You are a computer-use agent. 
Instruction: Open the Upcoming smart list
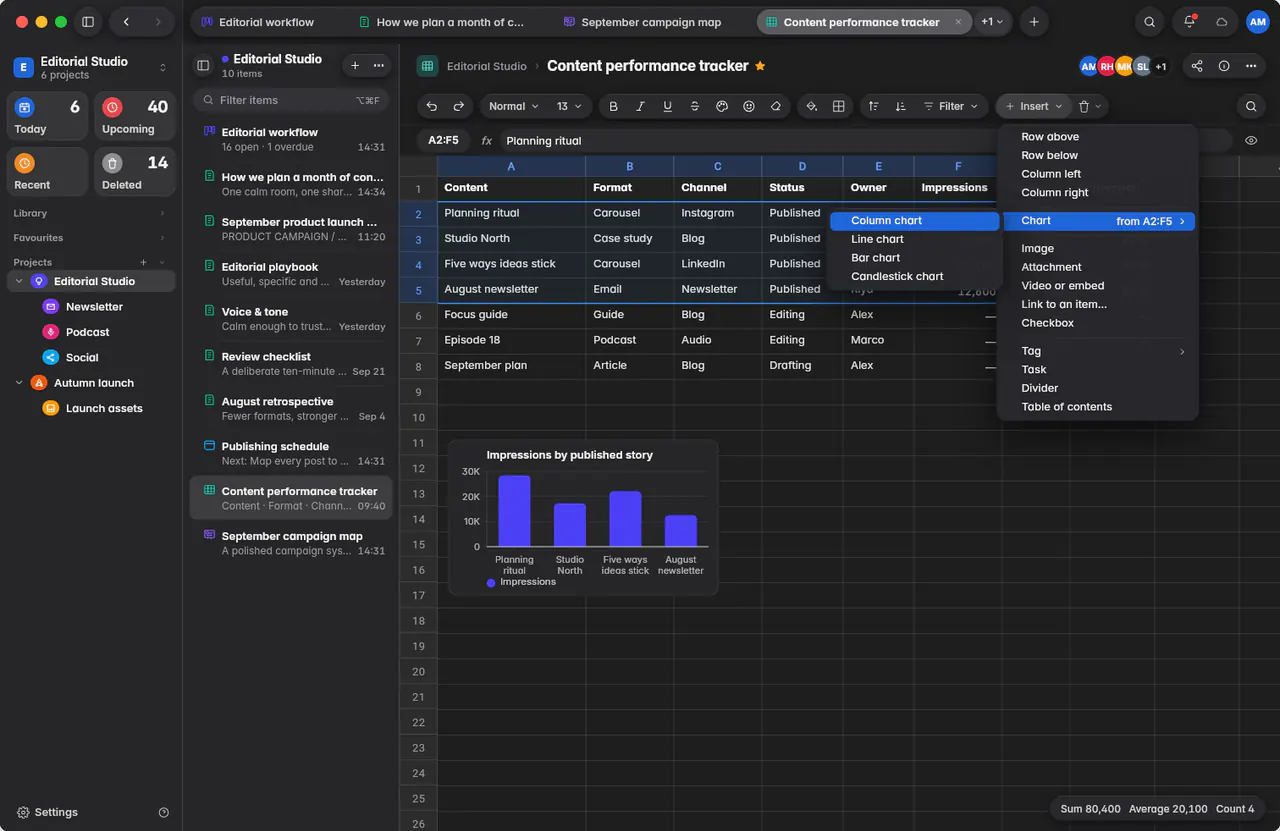[135, 117]
